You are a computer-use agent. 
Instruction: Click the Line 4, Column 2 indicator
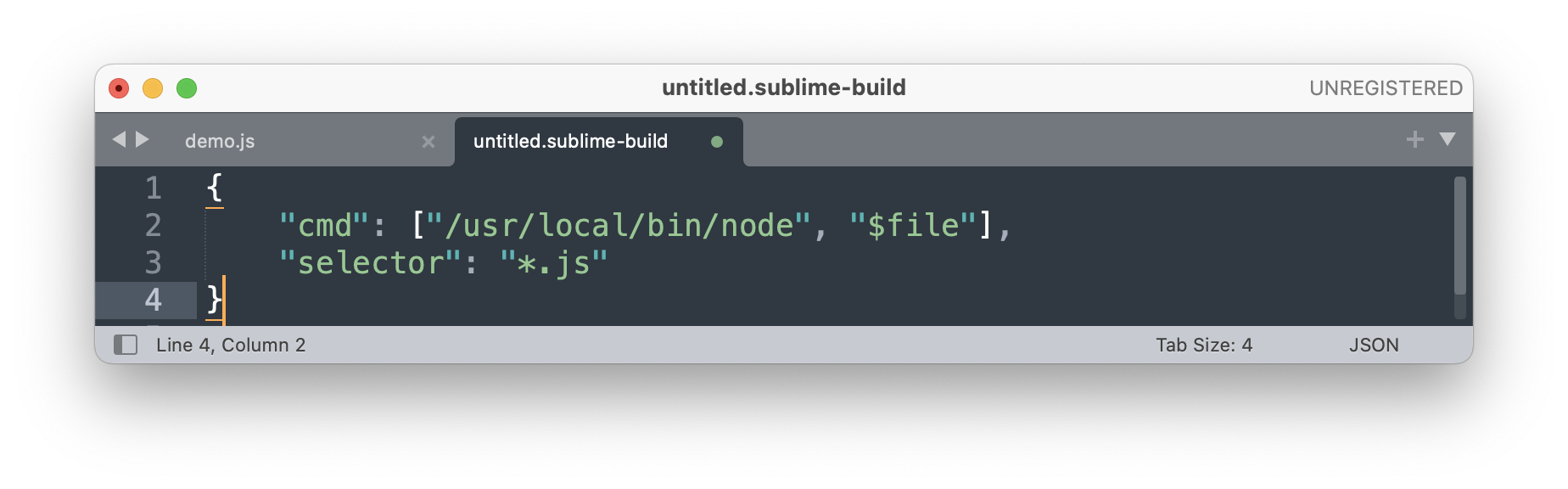click(x=231, y=345)
